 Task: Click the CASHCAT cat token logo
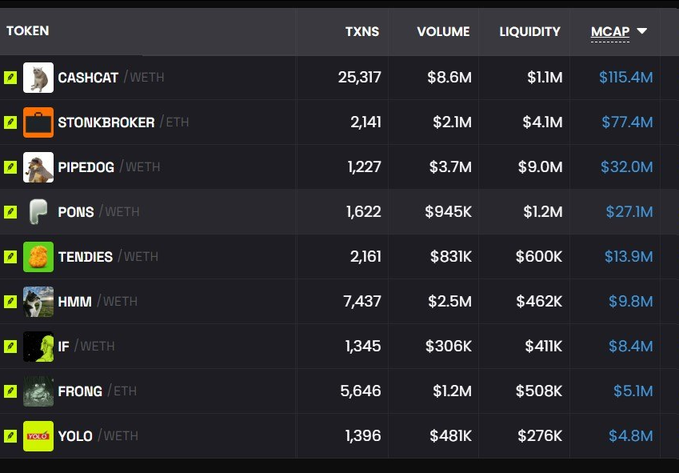click(x=38, y=78)
